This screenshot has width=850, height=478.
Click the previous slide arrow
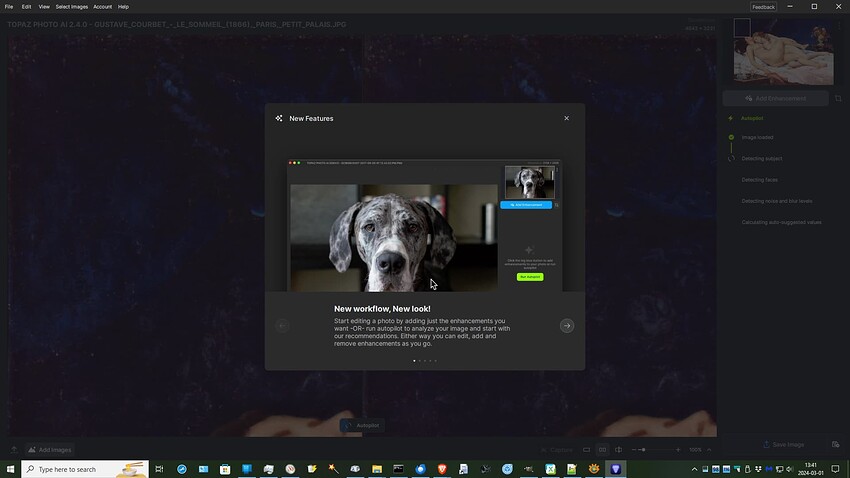tap(282, 326)
